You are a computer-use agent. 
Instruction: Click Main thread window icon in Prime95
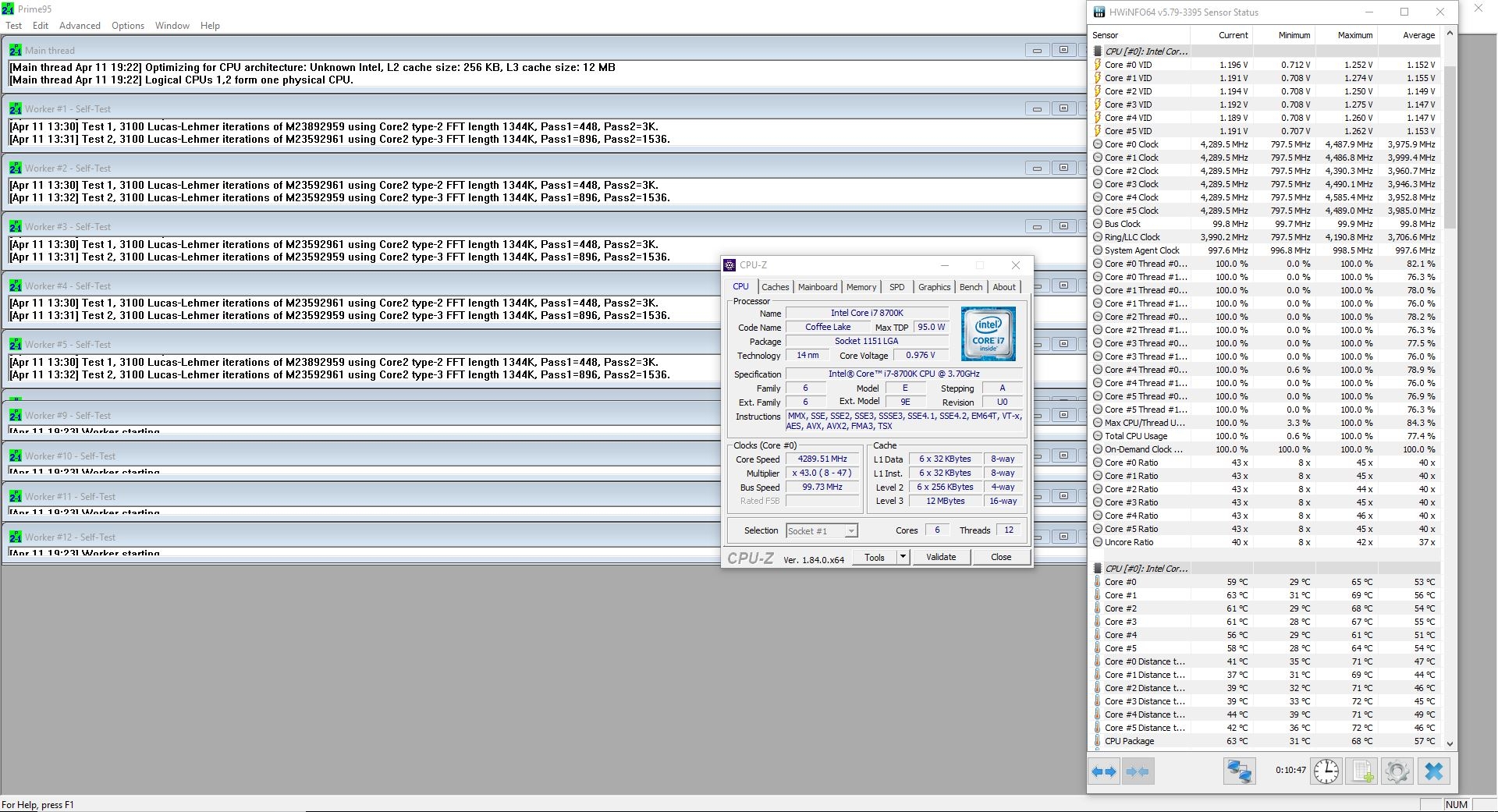[16, 50]
